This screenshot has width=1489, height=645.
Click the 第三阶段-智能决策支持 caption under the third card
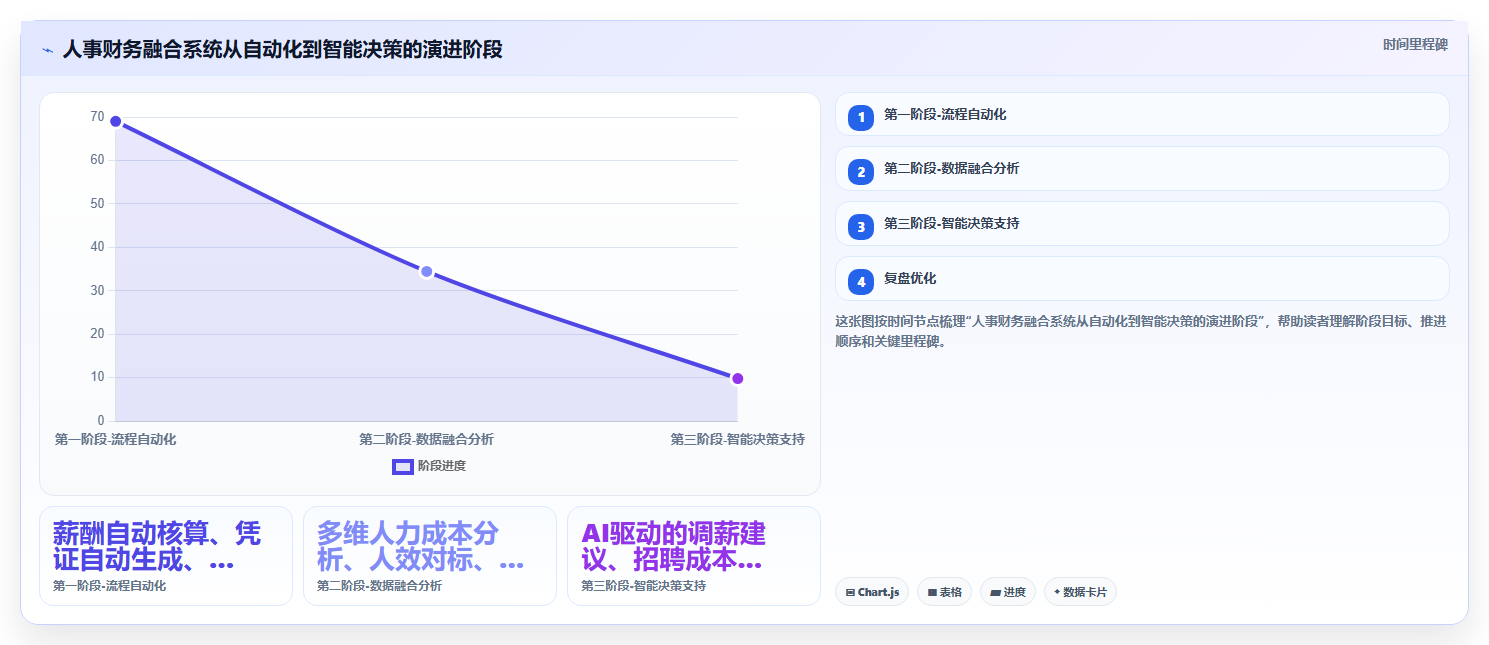click(x=644, y=586)
